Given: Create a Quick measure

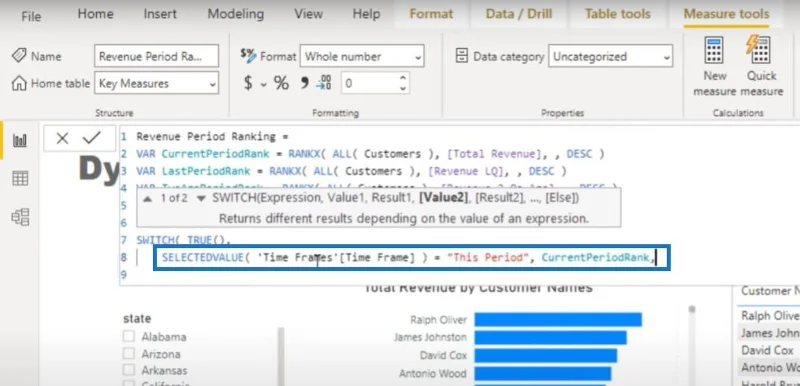Looking at the screenshot, I should 761,66.
